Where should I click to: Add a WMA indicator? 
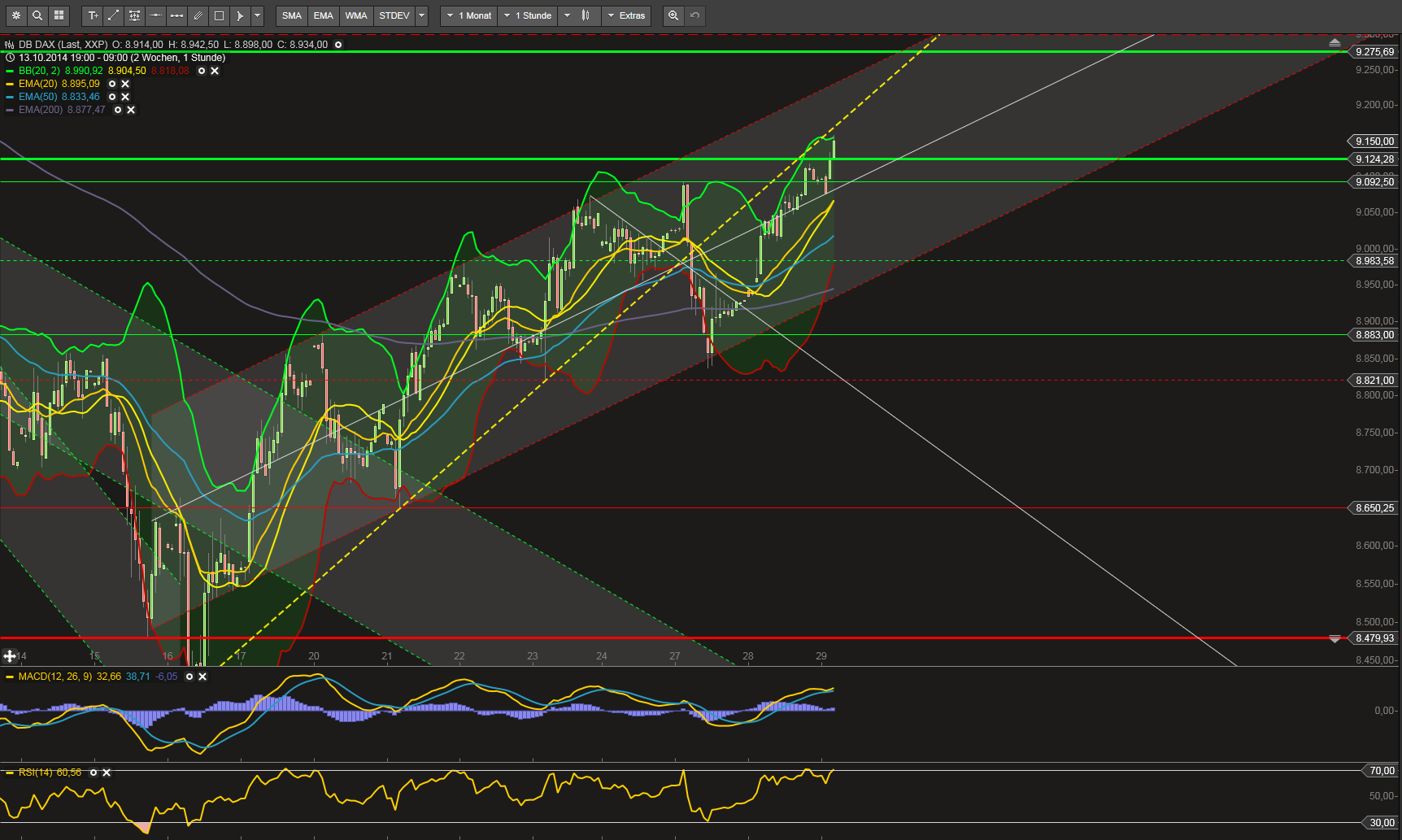[x=356, y=15]
